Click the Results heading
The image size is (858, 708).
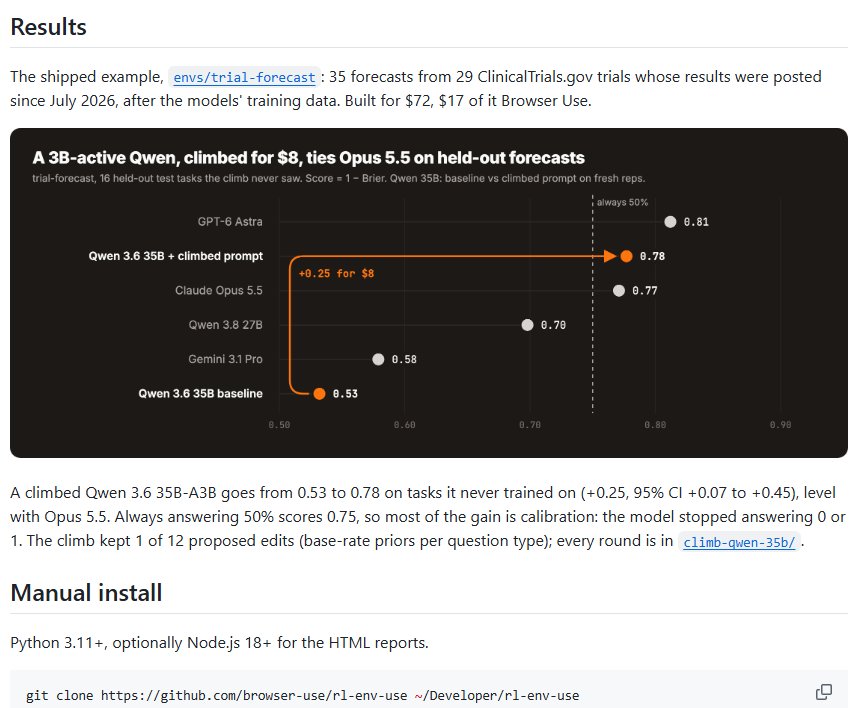click(49, 27)
